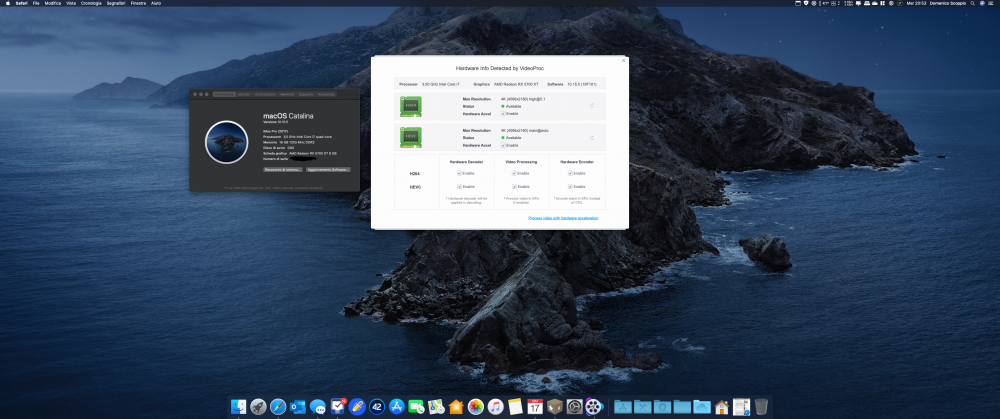Open Calendar showing 17 in dock
This screenshot has height=419, width=1000.
[x=535, y=406]
